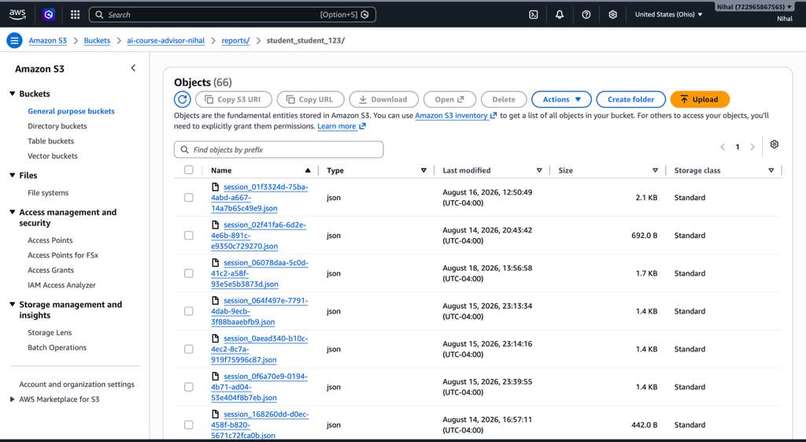
Task: Click the file icon of session_168260dd object
Action: tap(215, 414)
